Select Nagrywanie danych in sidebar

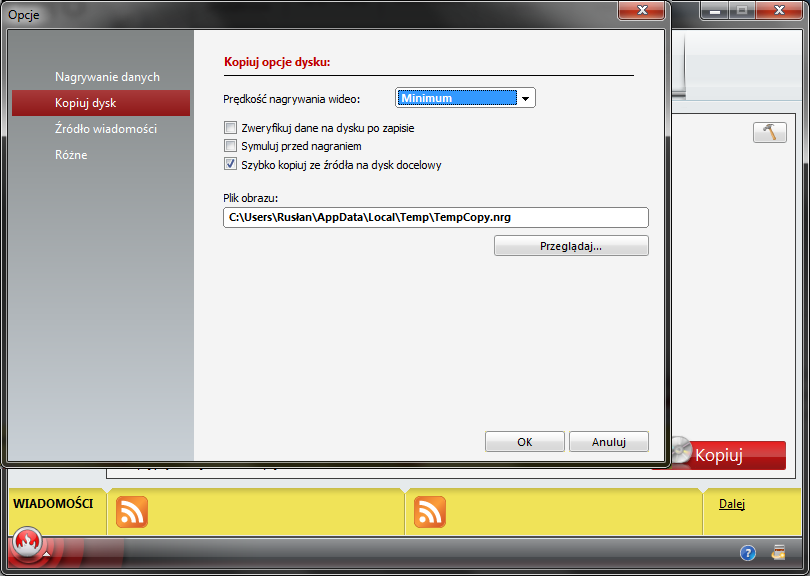coord(107,77)
